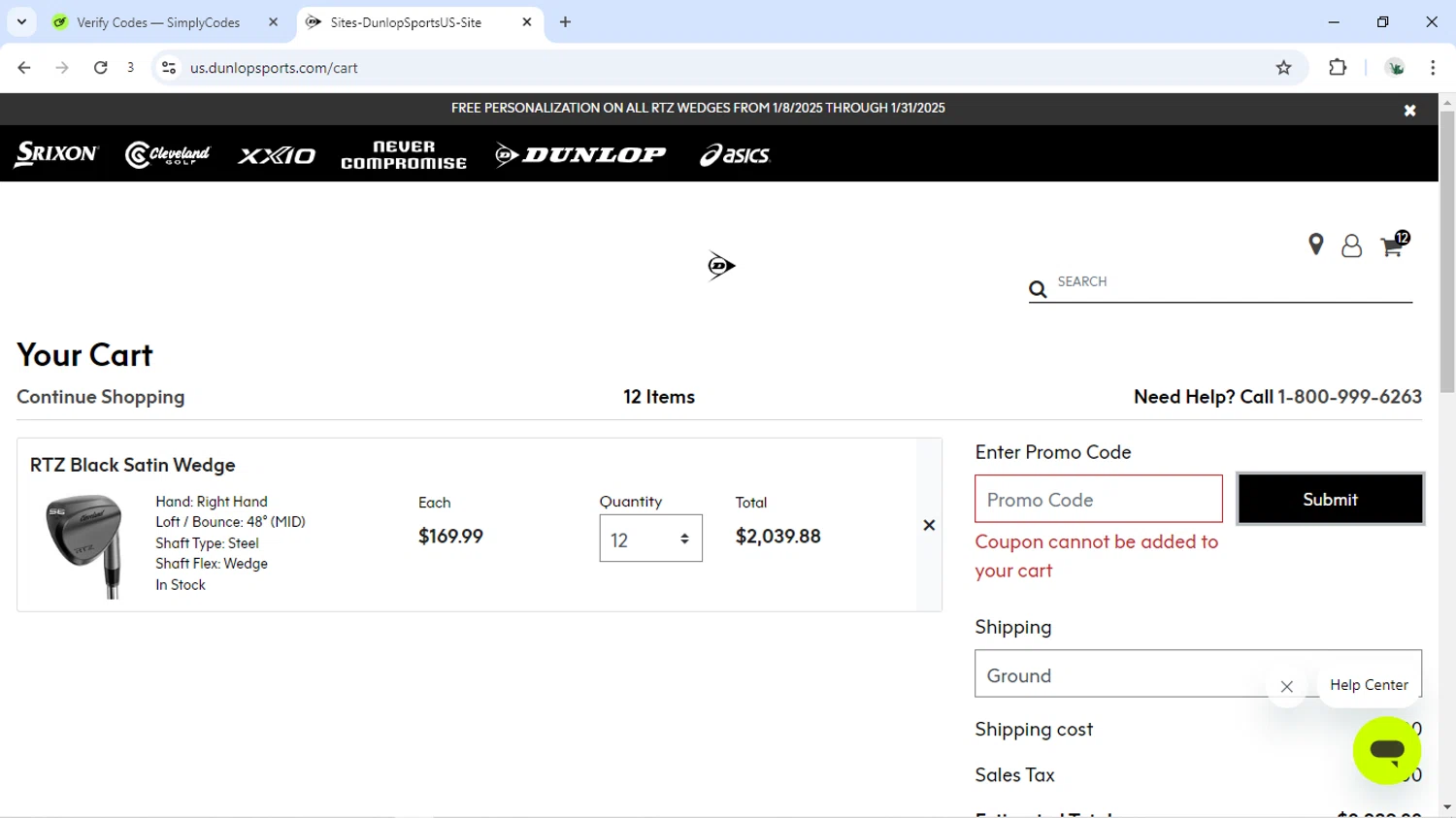Viewport: 1456px width, 818px height.
Task: Open the green chat widget button
Action: click(x=1386, y=751)
